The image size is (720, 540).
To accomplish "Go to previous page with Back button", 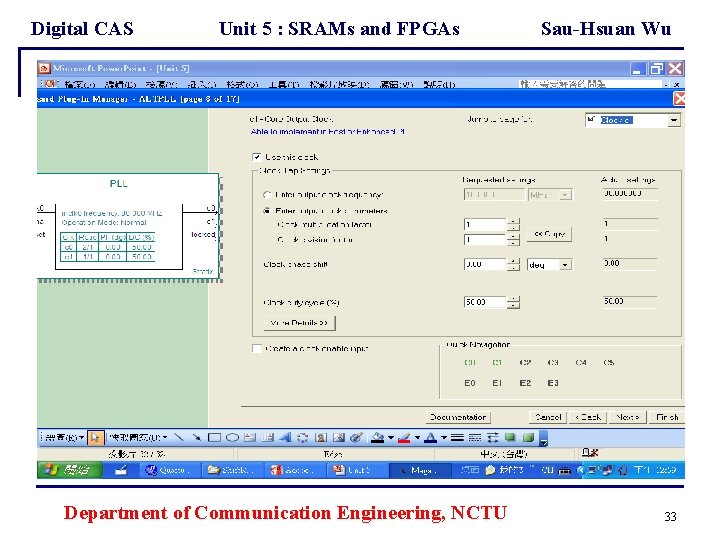I will point(588,417).
